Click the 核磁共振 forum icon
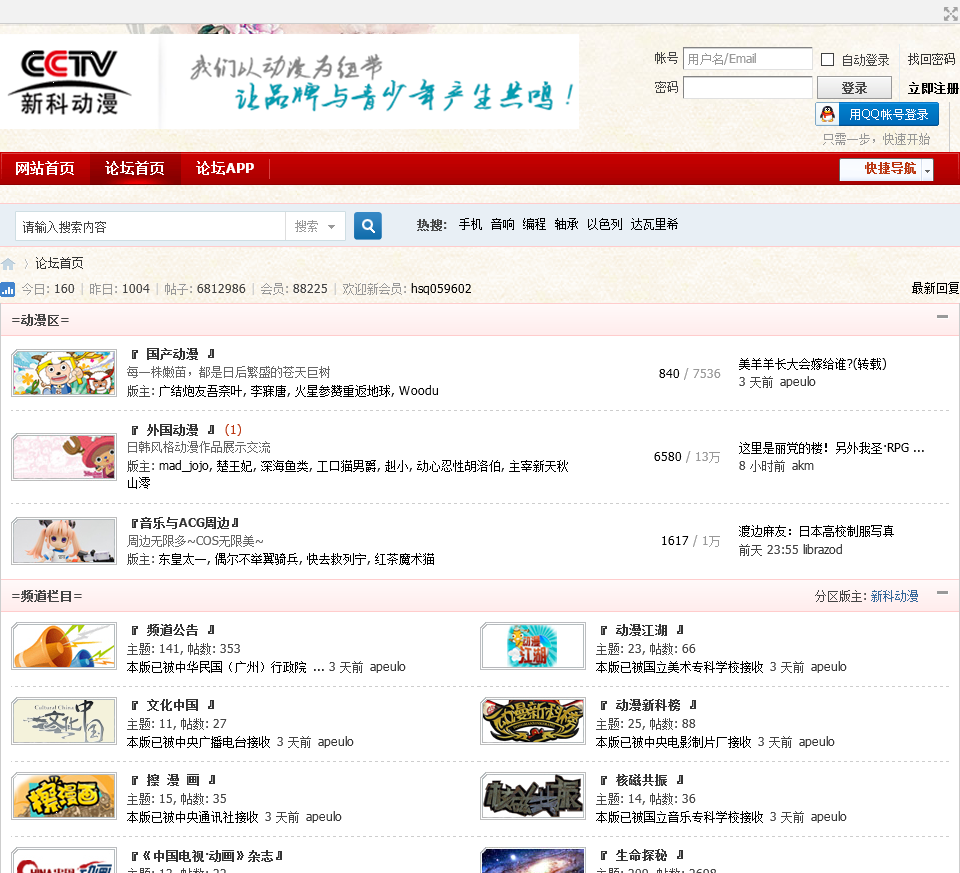Image resolution: width=960 pixels, height=873 pixels. pos(533,796)
